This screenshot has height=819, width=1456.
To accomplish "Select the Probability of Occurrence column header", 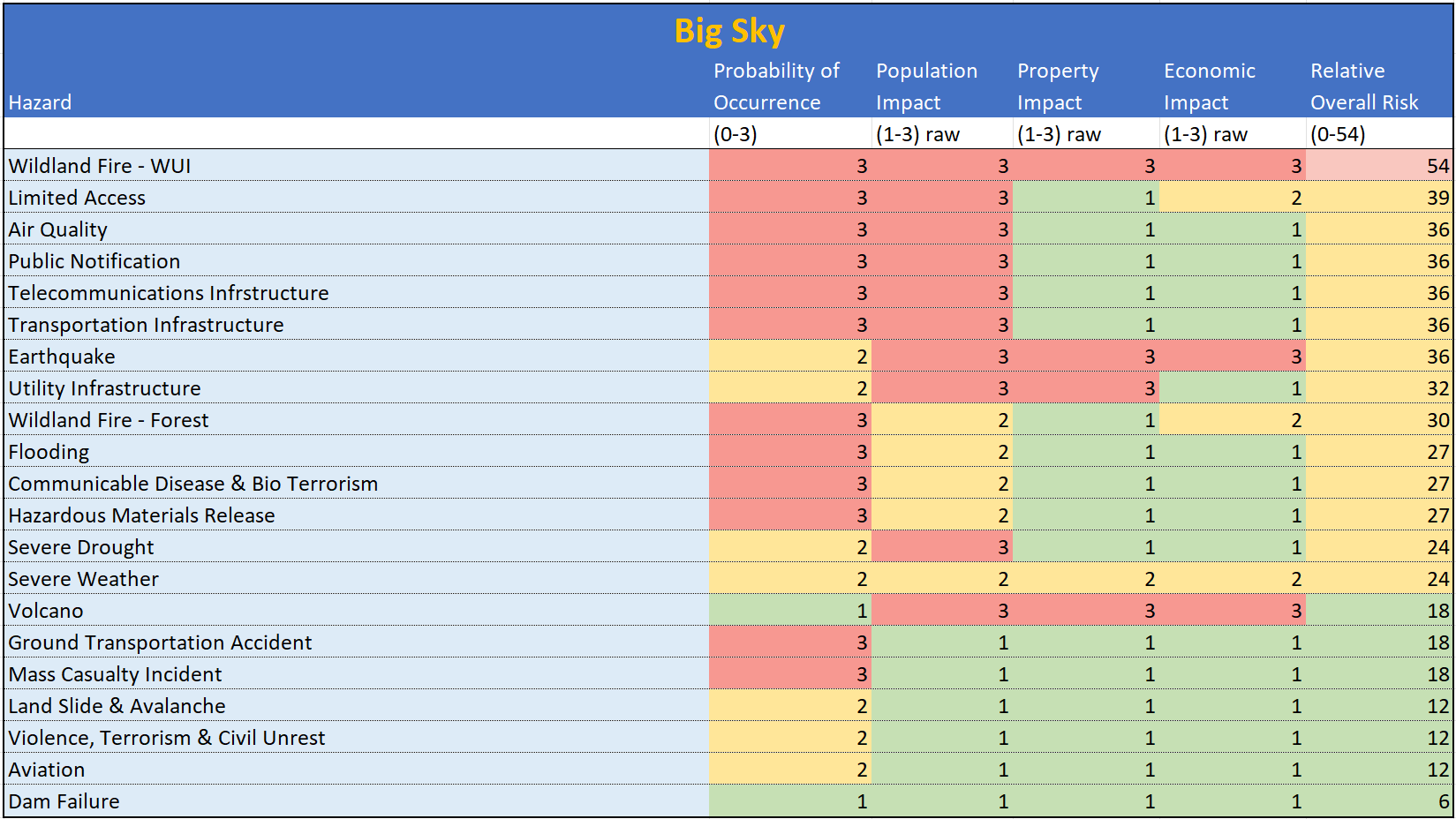I will point(776,86).
